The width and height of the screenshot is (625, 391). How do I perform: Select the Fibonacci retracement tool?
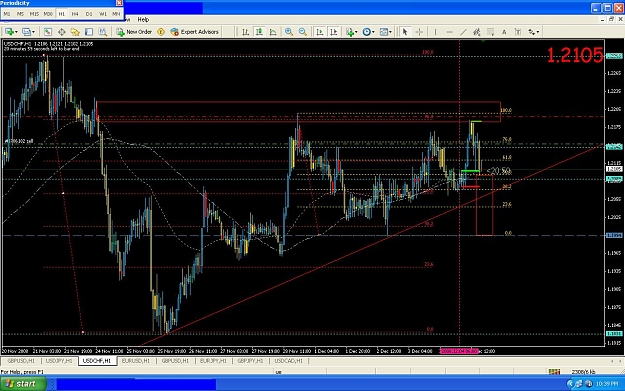(491, 32)
